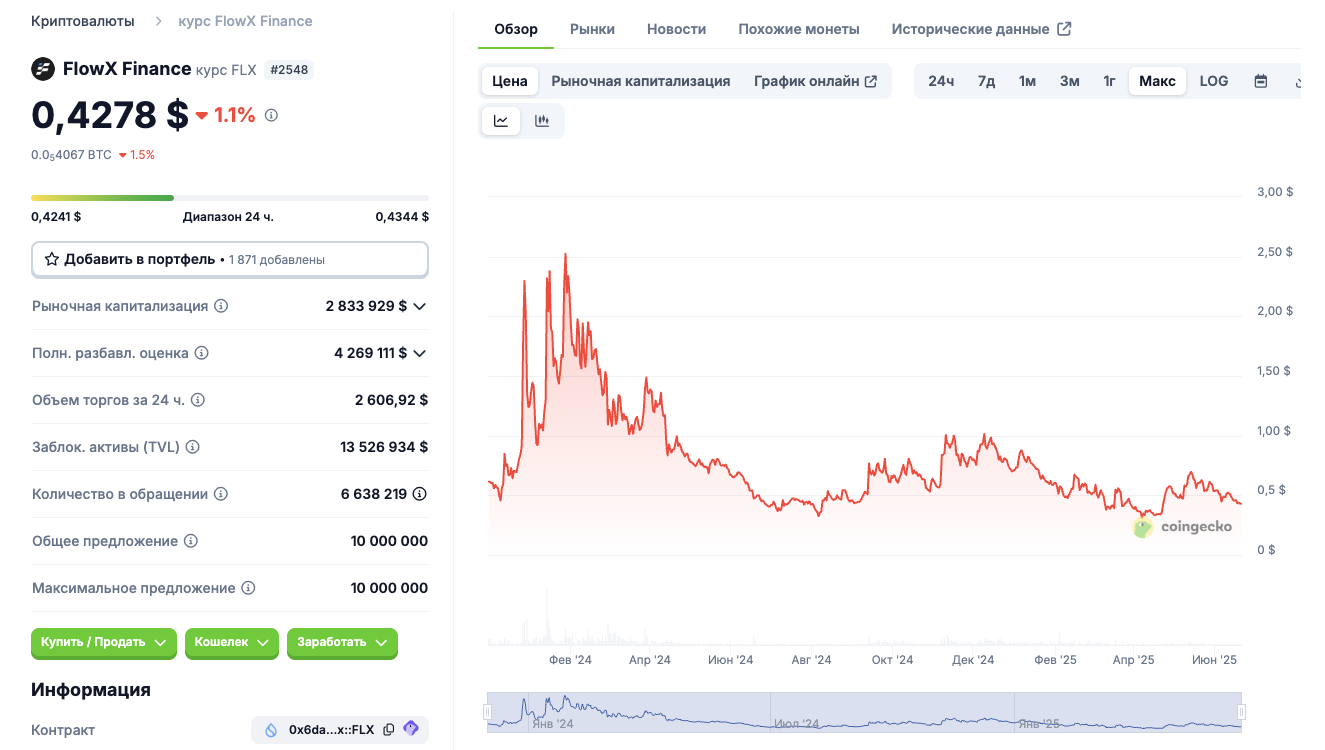Click the Фев '24 price peak on chart
Screen dimensions: 1325x750
[x=566, y=255]
